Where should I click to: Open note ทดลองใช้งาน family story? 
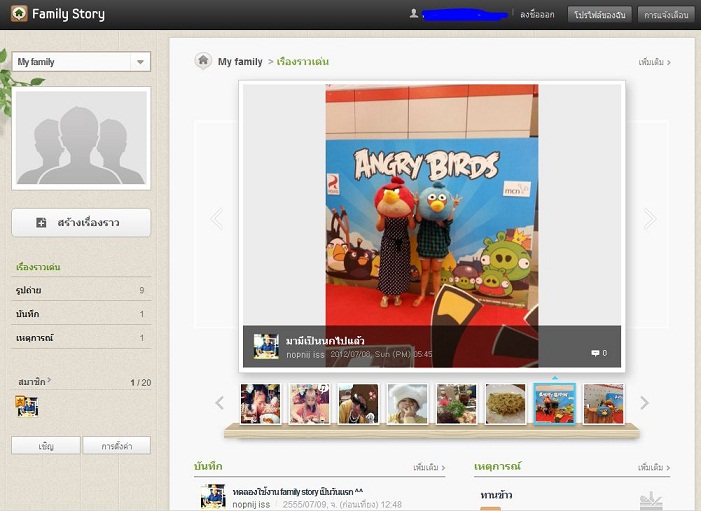(x=298, y=492)
